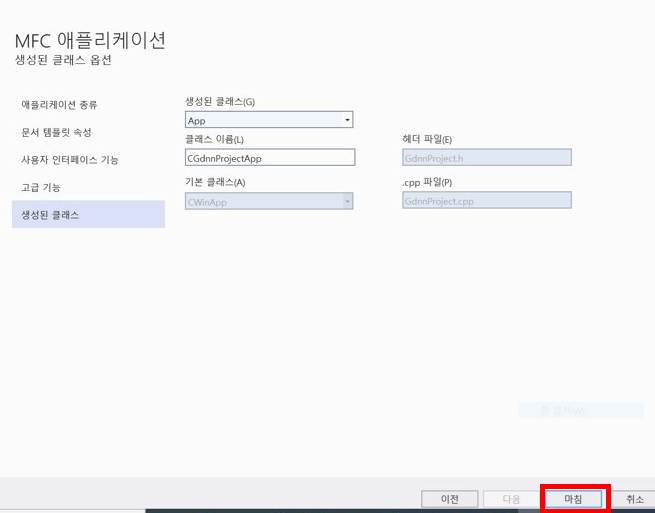This screenshot has height=513, width=655.
Task: Click the 헤더 파일(E) label
Action: 427,139
